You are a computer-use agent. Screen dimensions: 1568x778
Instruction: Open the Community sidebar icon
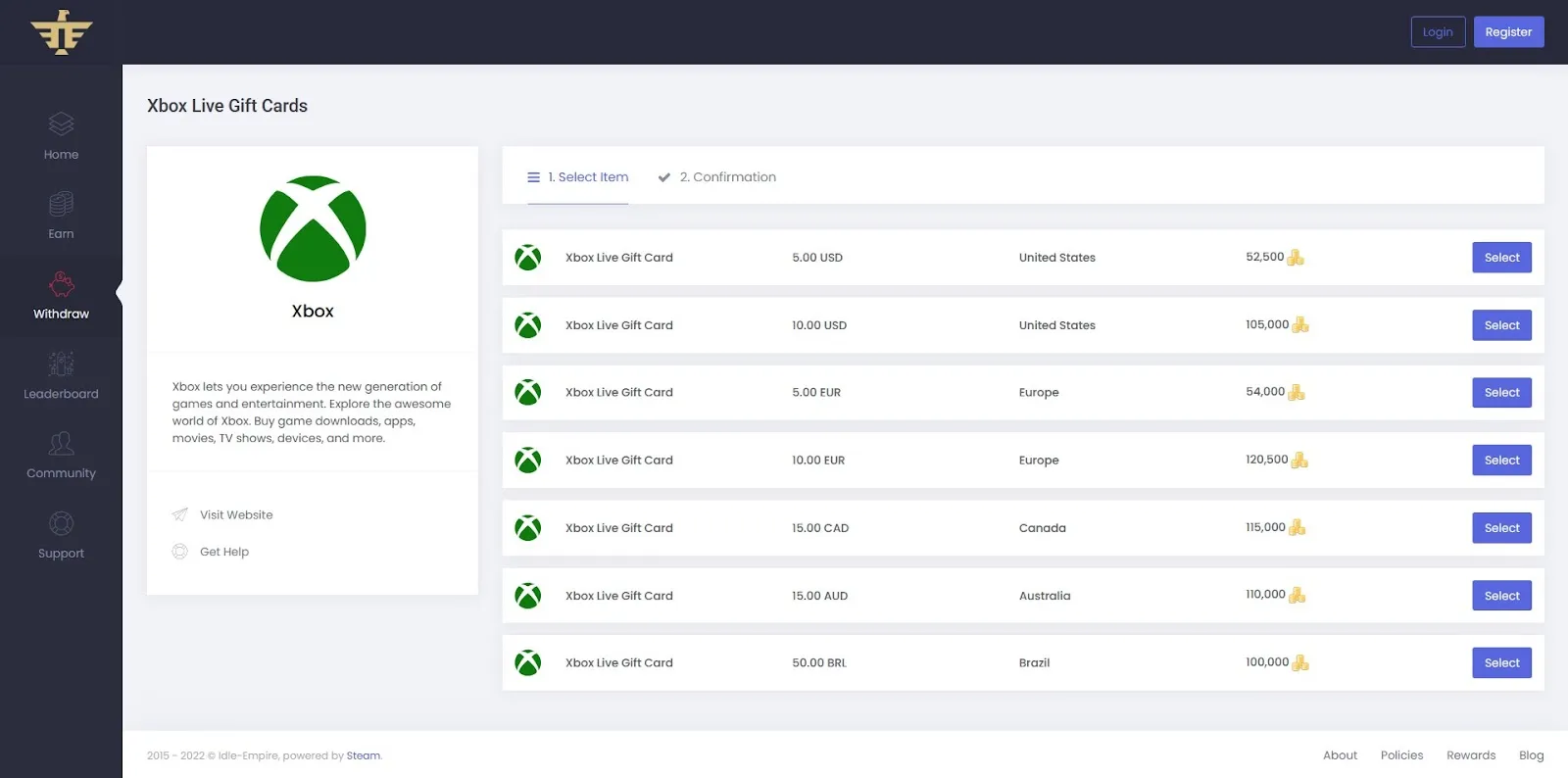pyautogui.click(x=61, y=443)
